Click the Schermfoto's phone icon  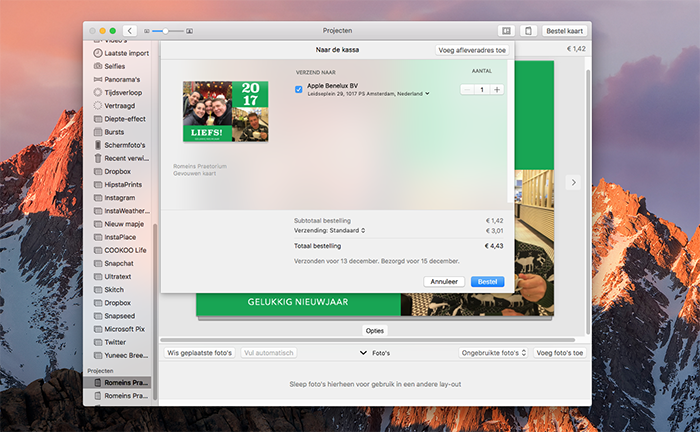click(x=98, y=145)
